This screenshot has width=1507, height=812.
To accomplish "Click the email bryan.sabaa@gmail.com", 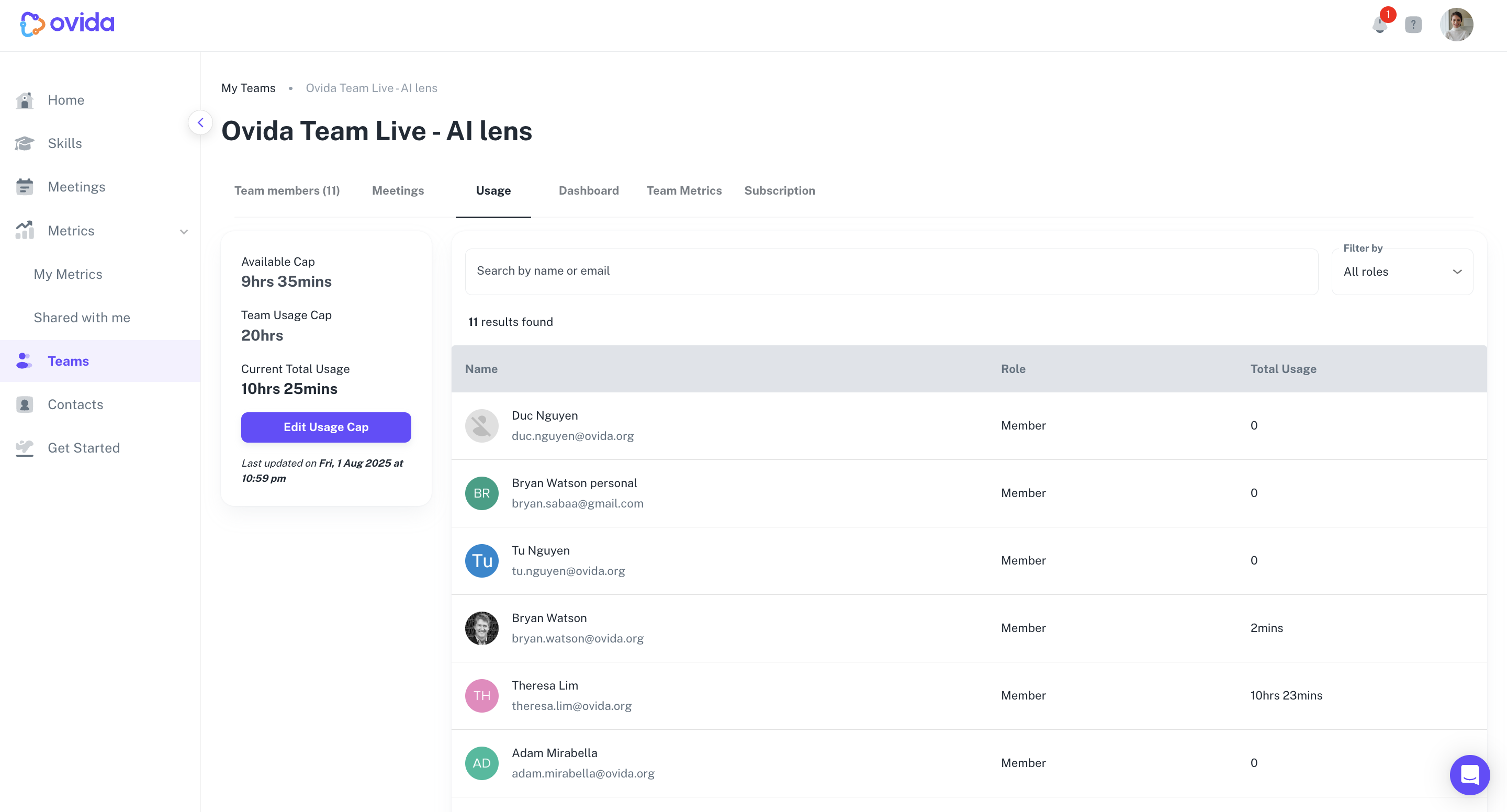I will tap(577, 504).
